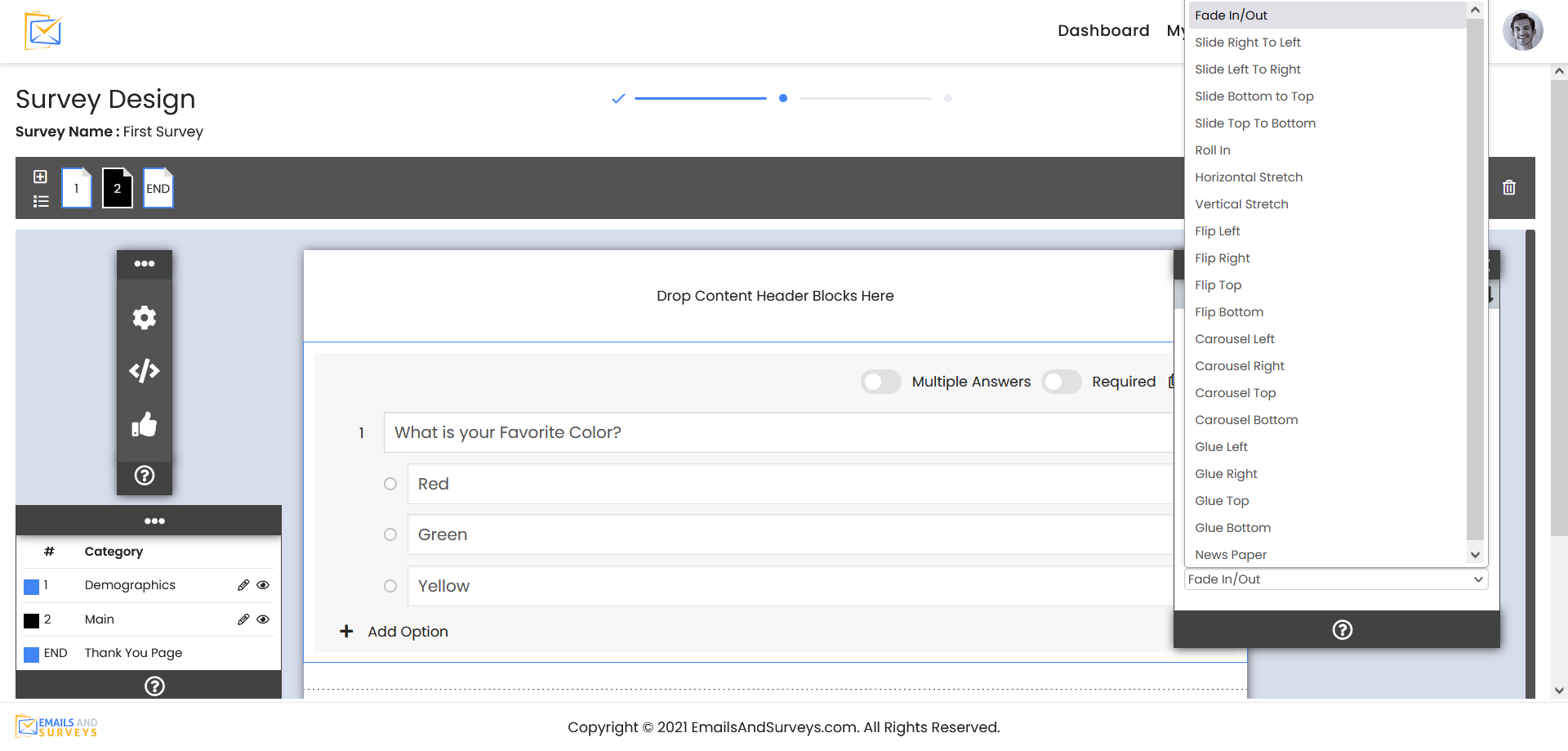Choose Flip Right from animation list

(x=1222, y=258)
